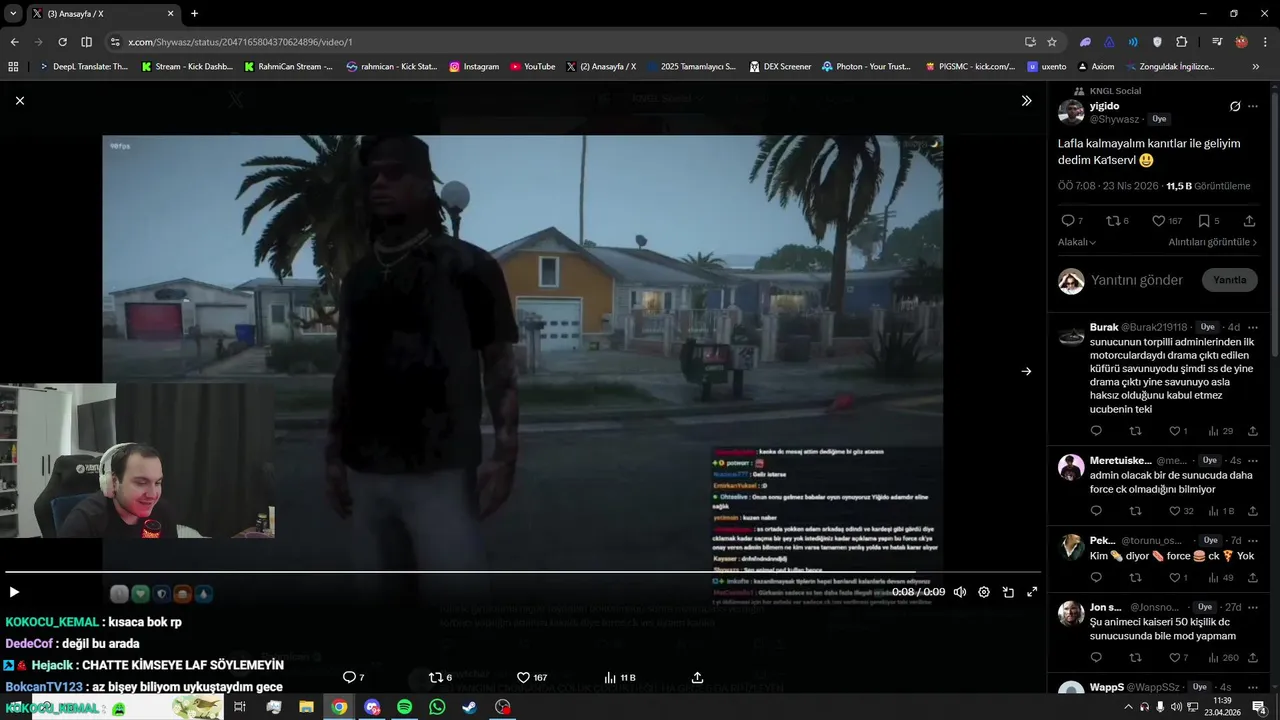Enter fullscreen mode for the video
Image resolution: width=1280 pixels, height=720 pixels.
[1032, 592]
